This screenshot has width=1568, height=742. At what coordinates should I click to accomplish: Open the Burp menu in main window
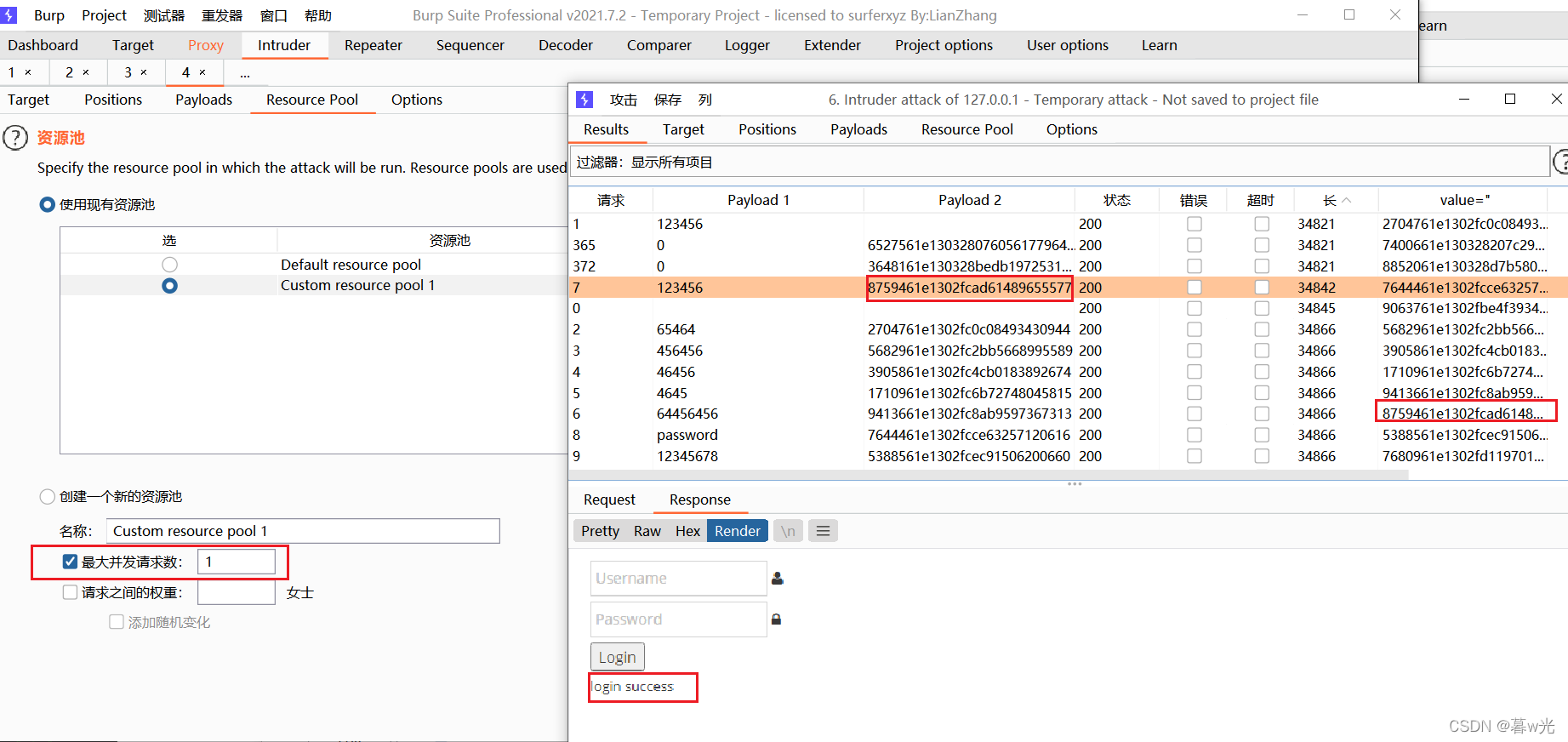click(49, 15)
